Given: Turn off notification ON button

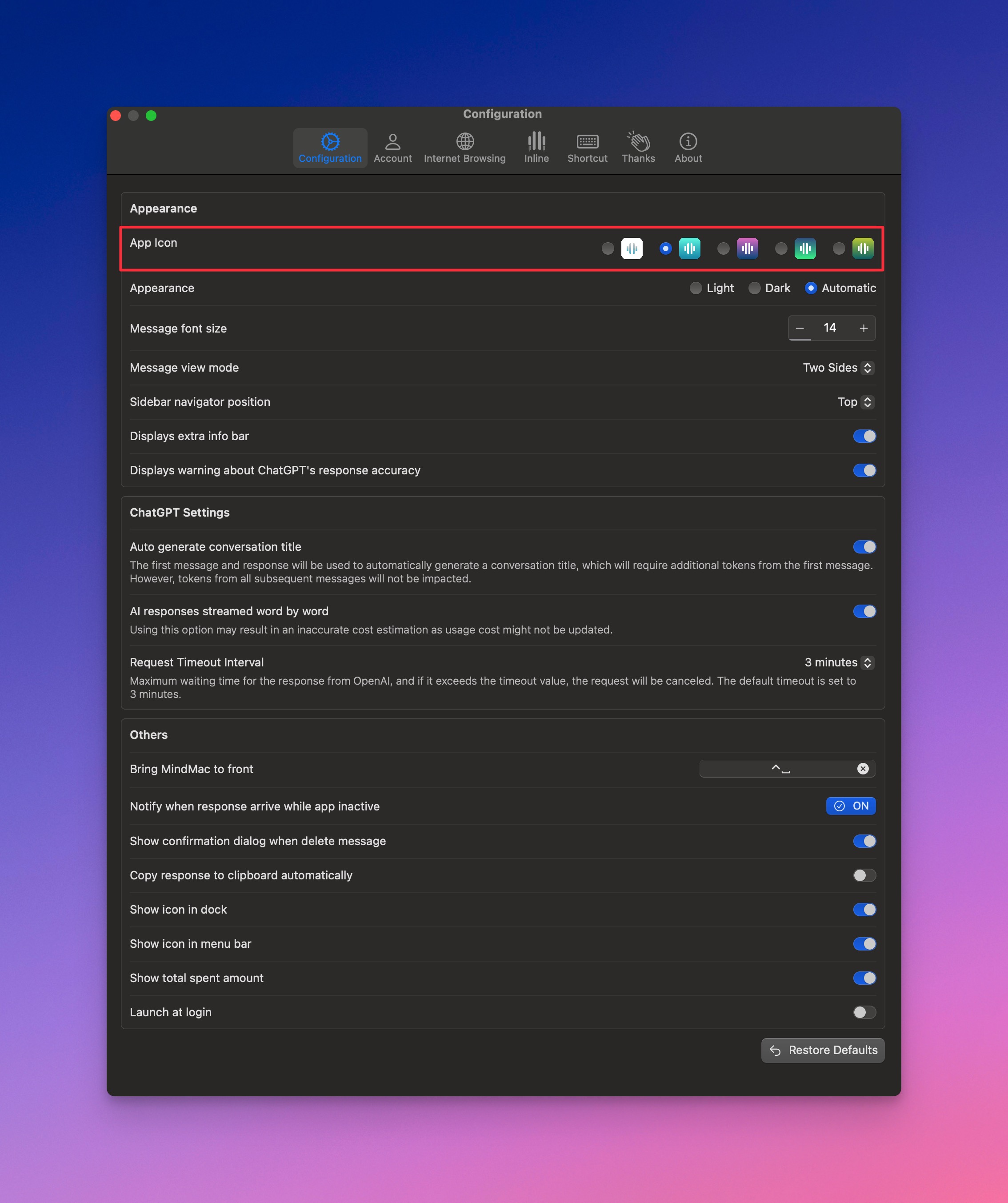Looking at the screenshot, I should [851, 806].
